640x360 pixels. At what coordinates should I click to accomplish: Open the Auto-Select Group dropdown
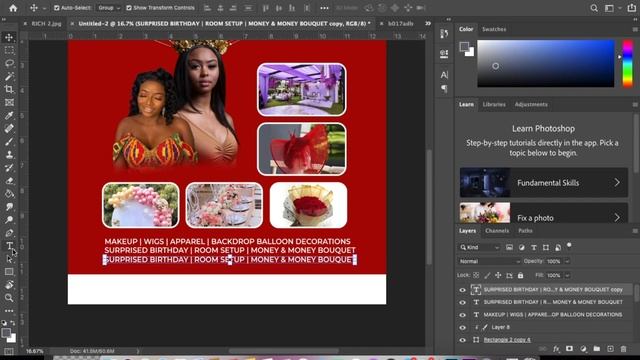pos(108,8)
